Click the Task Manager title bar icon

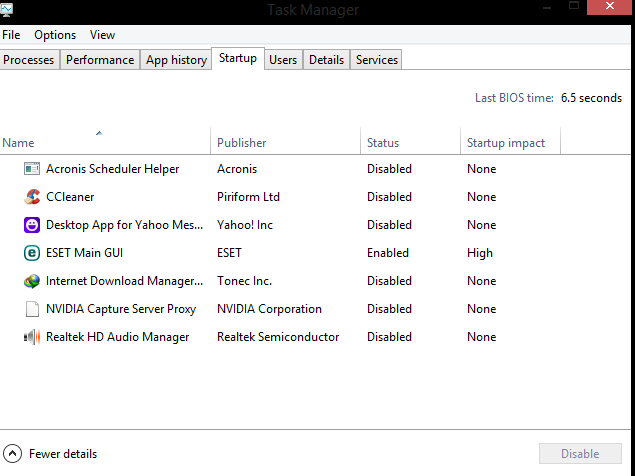tap(7, 10)
